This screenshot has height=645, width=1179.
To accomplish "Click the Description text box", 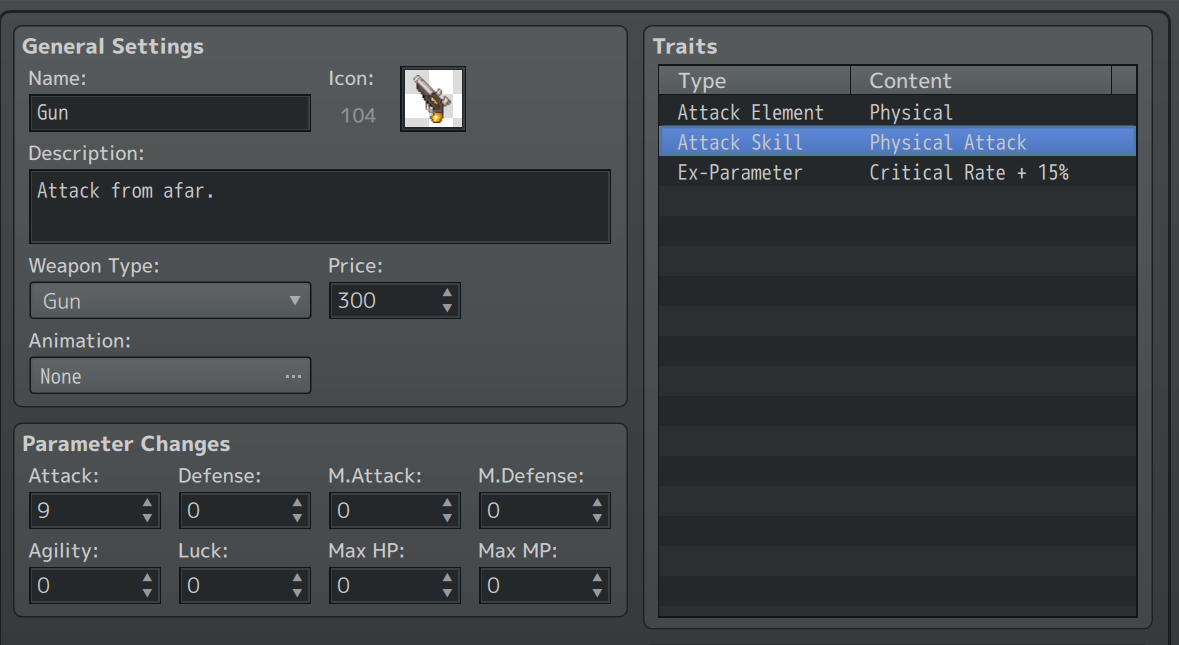I will (320, 206).
